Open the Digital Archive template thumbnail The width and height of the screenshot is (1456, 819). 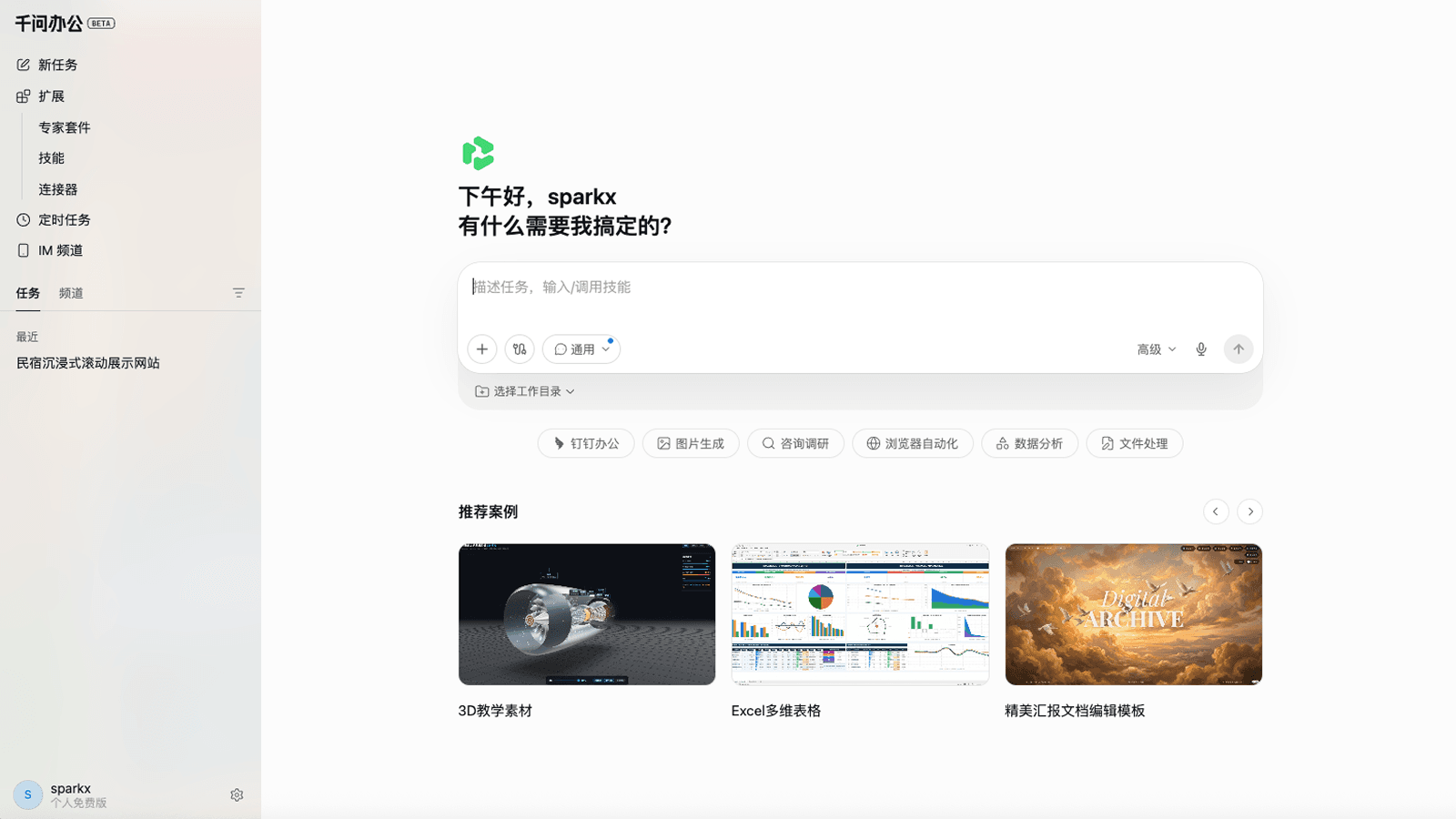point(1134,614)
